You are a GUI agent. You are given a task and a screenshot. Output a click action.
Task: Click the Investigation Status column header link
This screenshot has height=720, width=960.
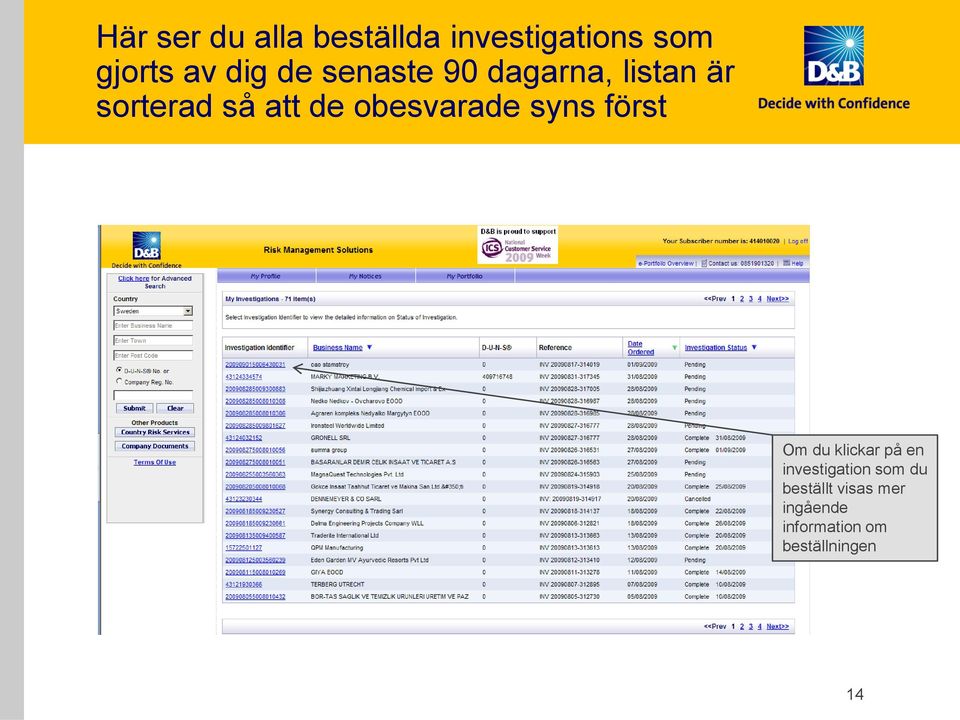[x=716, y=348]
